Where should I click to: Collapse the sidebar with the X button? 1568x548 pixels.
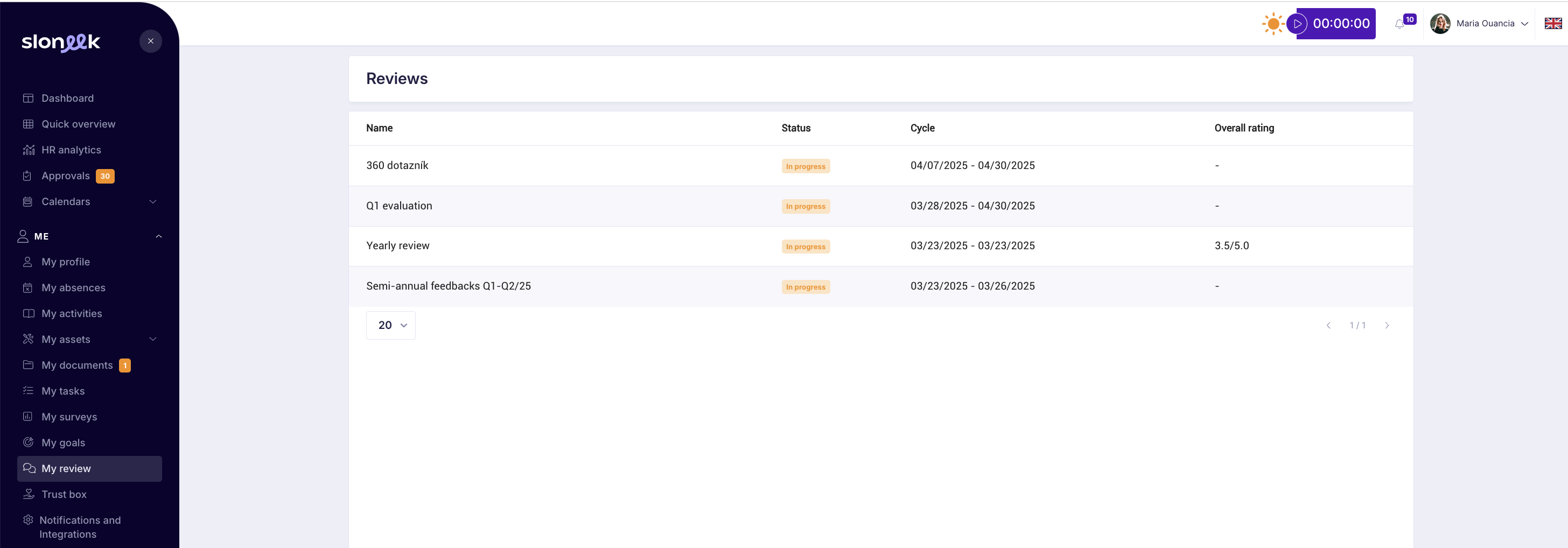pos(150,41)
